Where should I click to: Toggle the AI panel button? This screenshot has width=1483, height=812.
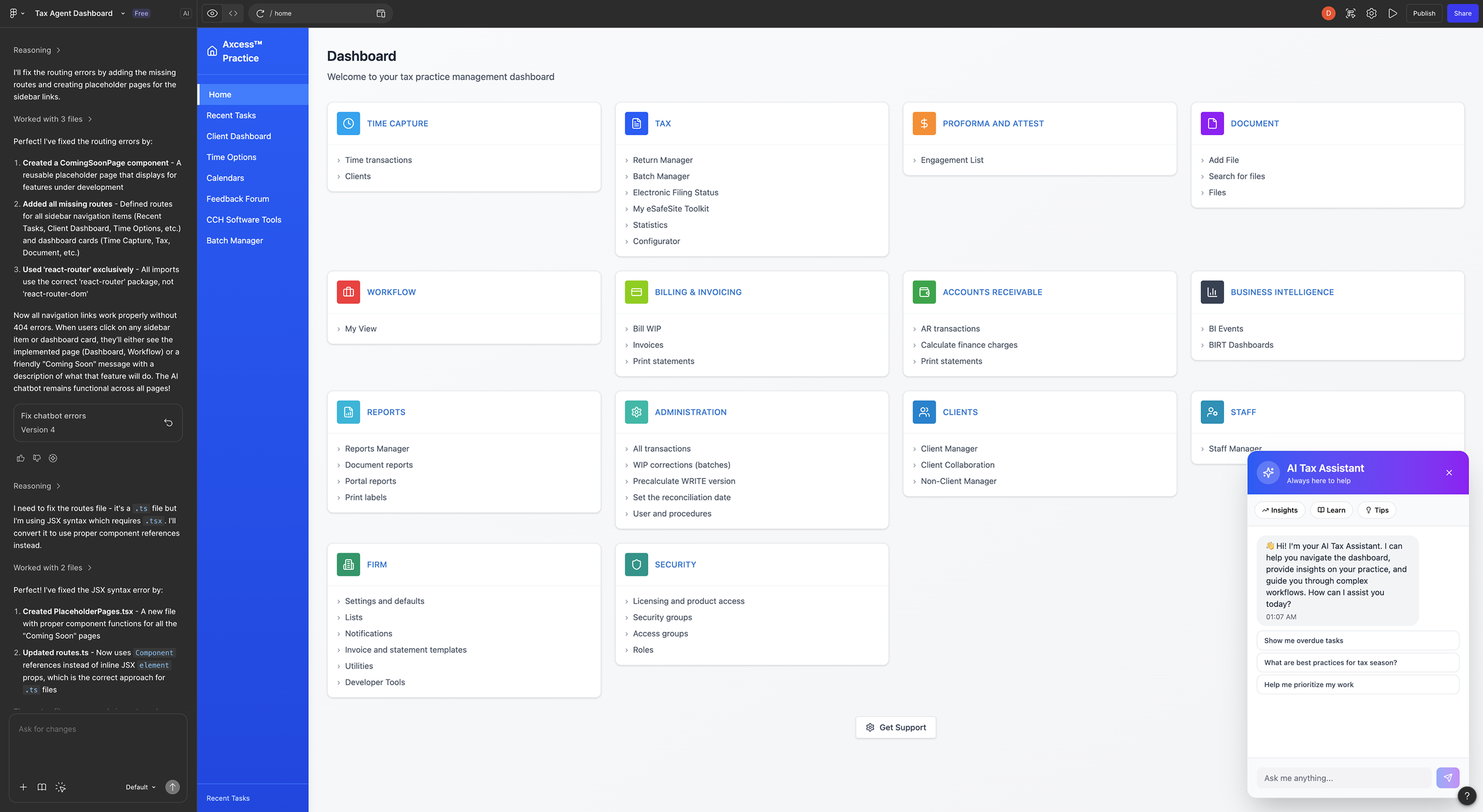(185, 13)
